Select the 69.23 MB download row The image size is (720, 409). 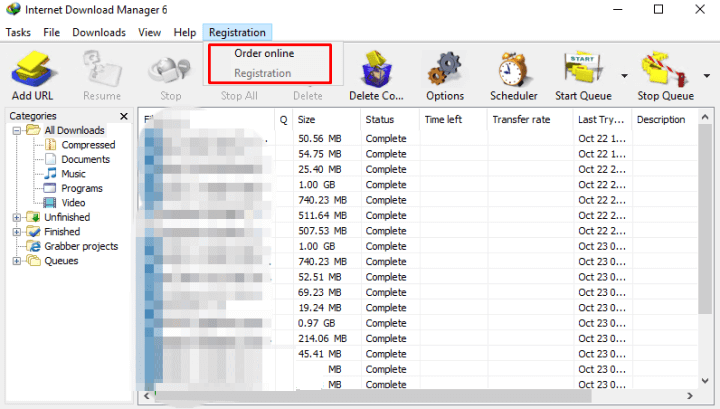pos(418,292)
